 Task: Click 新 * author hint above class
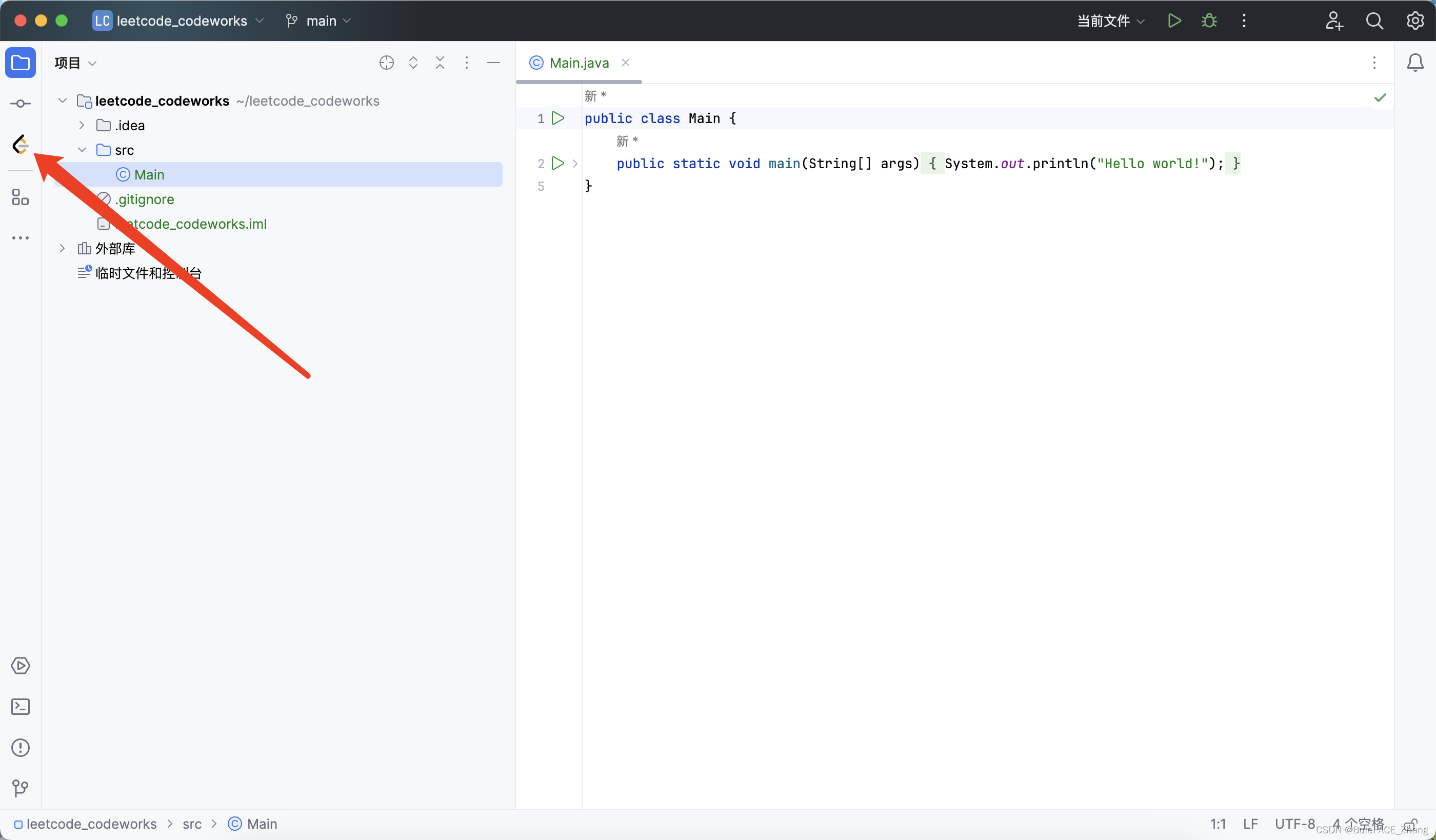(595, 96)
